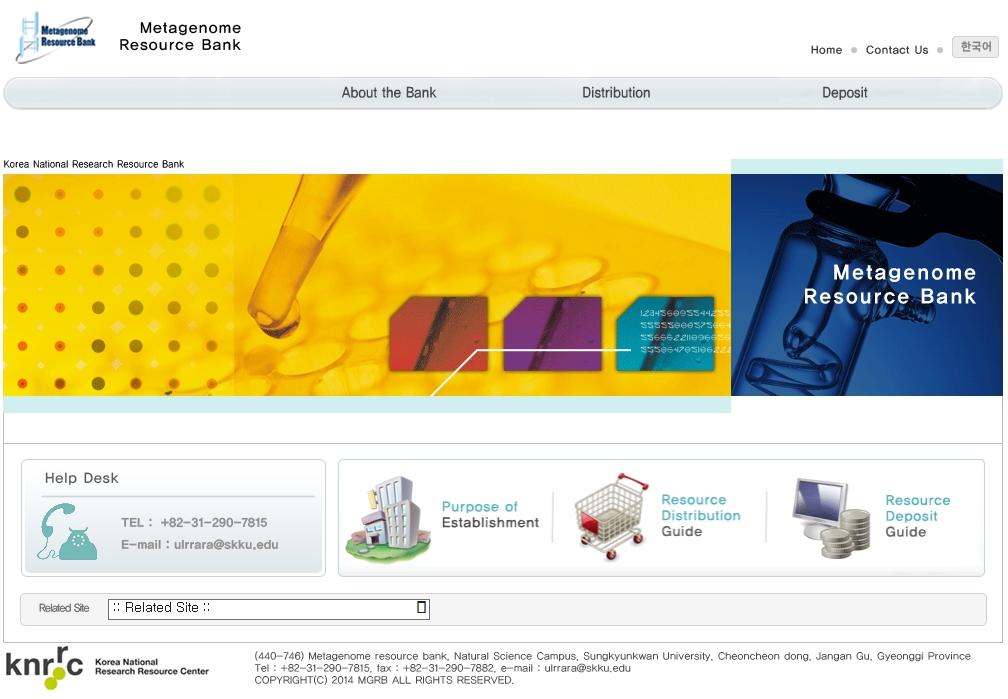Go to the Home link
The height and width of the screenshot is (699, 1008).
pyautogui.click(x=826, y=50)
